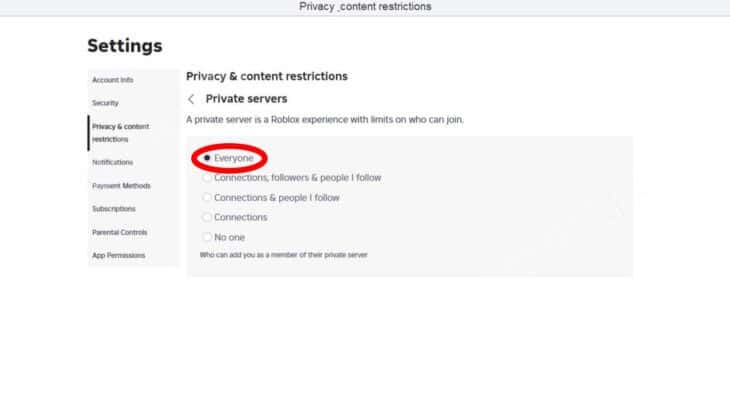The height and width of the screenshot is (410, 730).
Task: Click the No one label text
Action: tap(230, 237)
